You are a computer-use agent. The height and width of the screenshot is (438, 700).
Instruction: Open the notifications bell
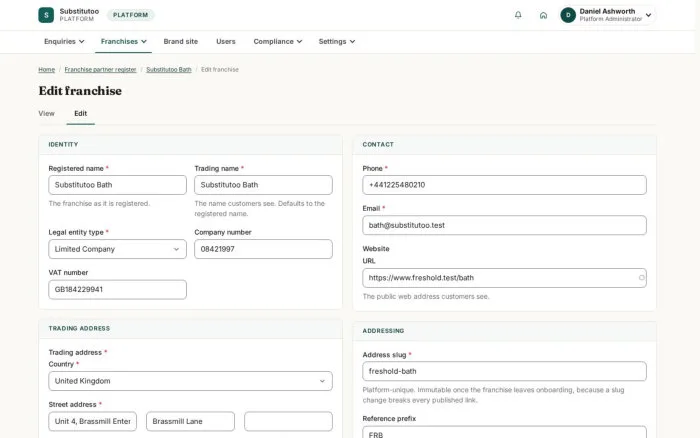coord(518,15)
